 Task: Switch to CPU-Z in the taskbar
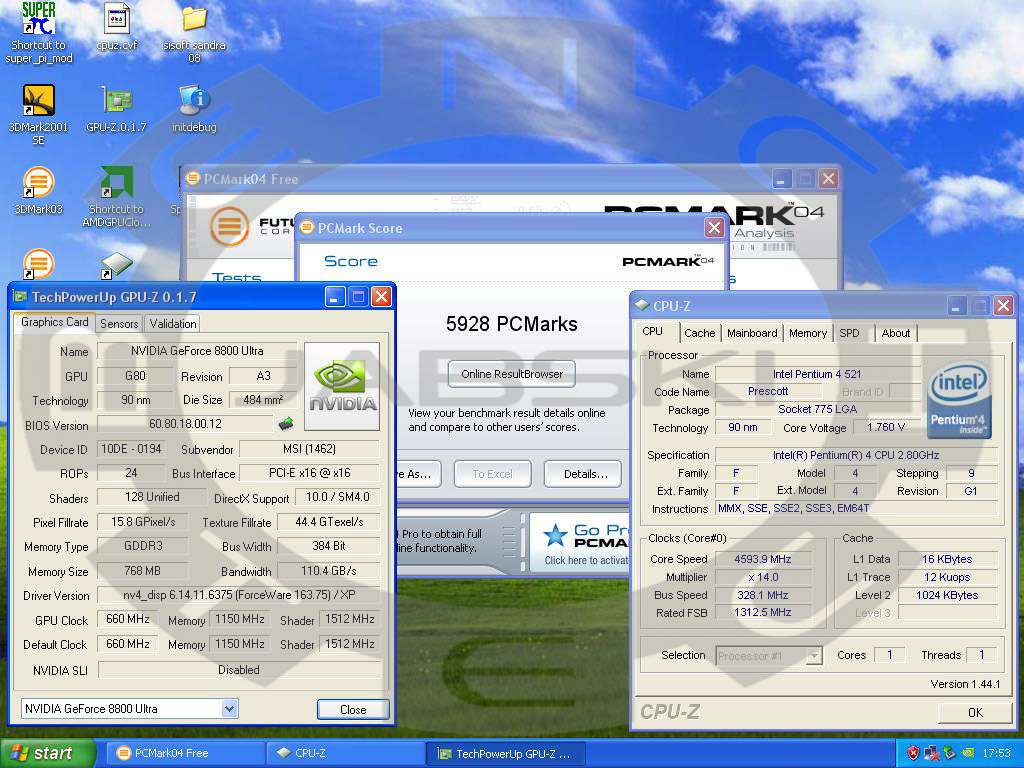pyautogui.click(x=346, y=753)
